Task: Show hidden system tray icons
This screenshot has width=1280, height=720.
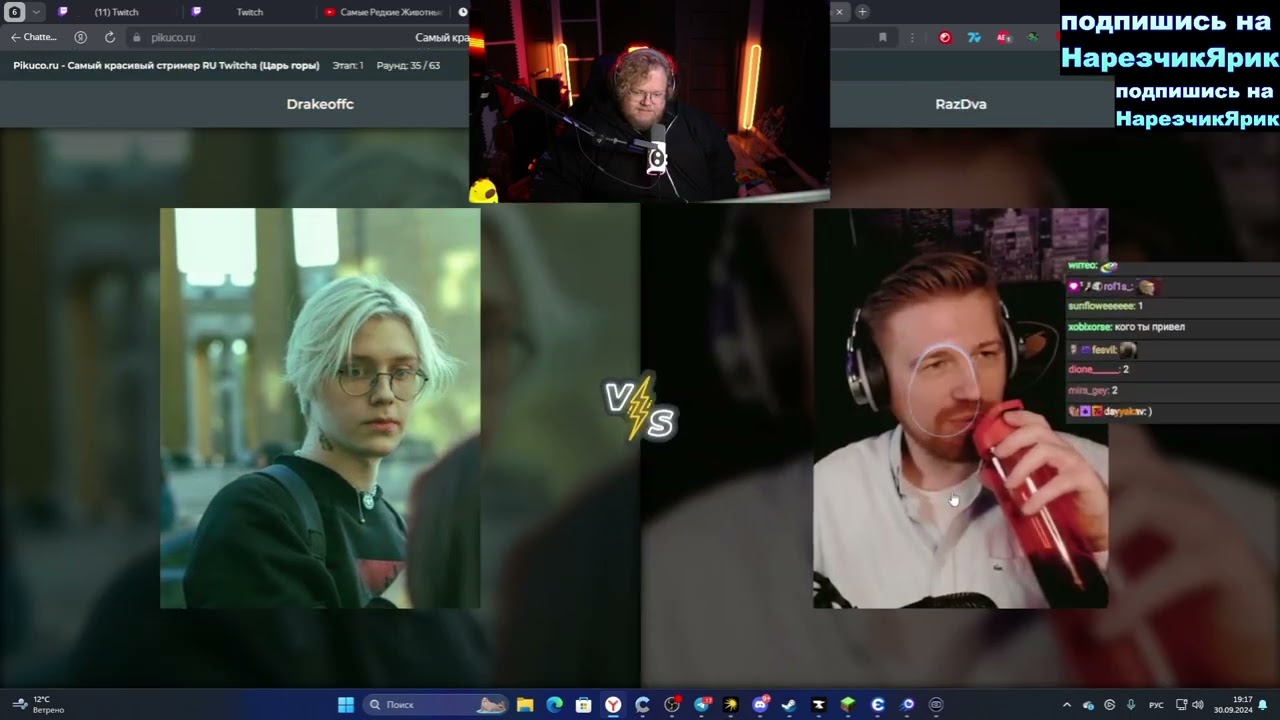Action: [1066, 705]
